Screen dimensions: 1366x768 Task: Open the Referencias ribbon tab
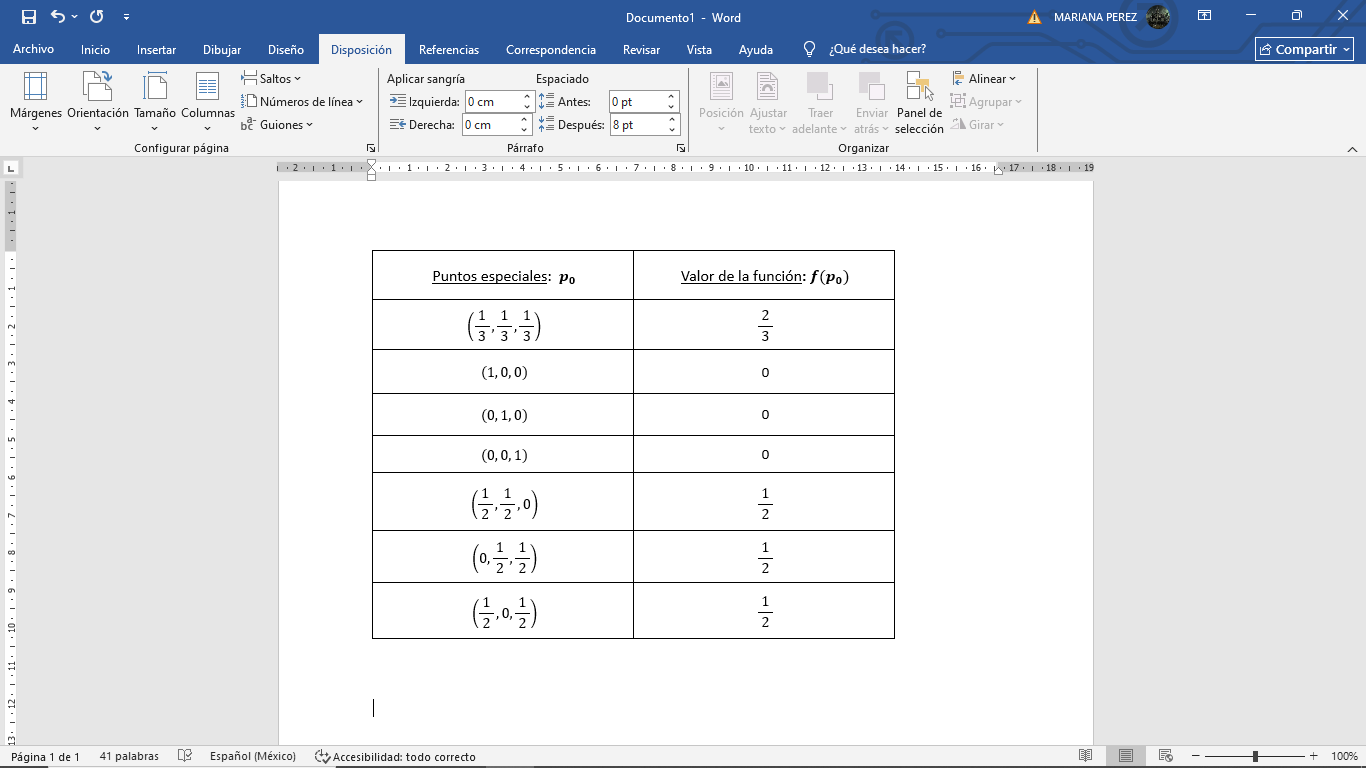pyautogui.click(x=448, y=50)
